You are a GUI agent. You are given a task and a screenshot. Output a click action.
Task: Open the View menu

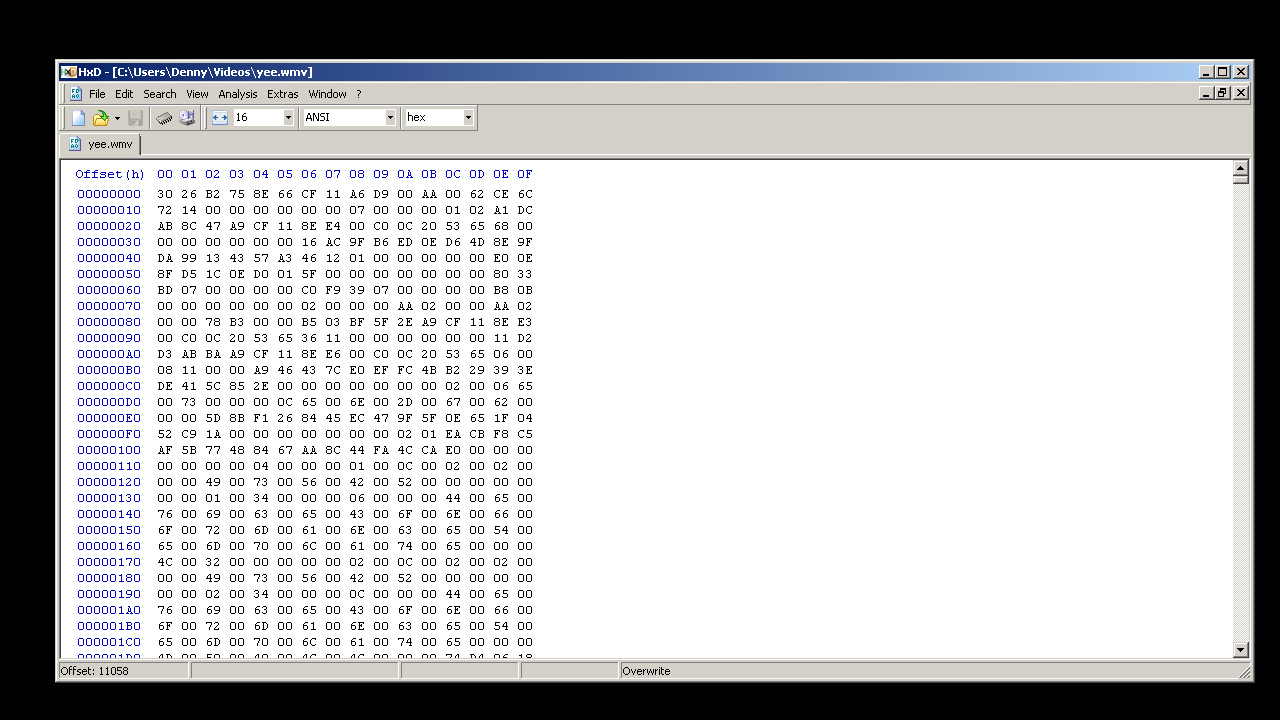(197, 94)
